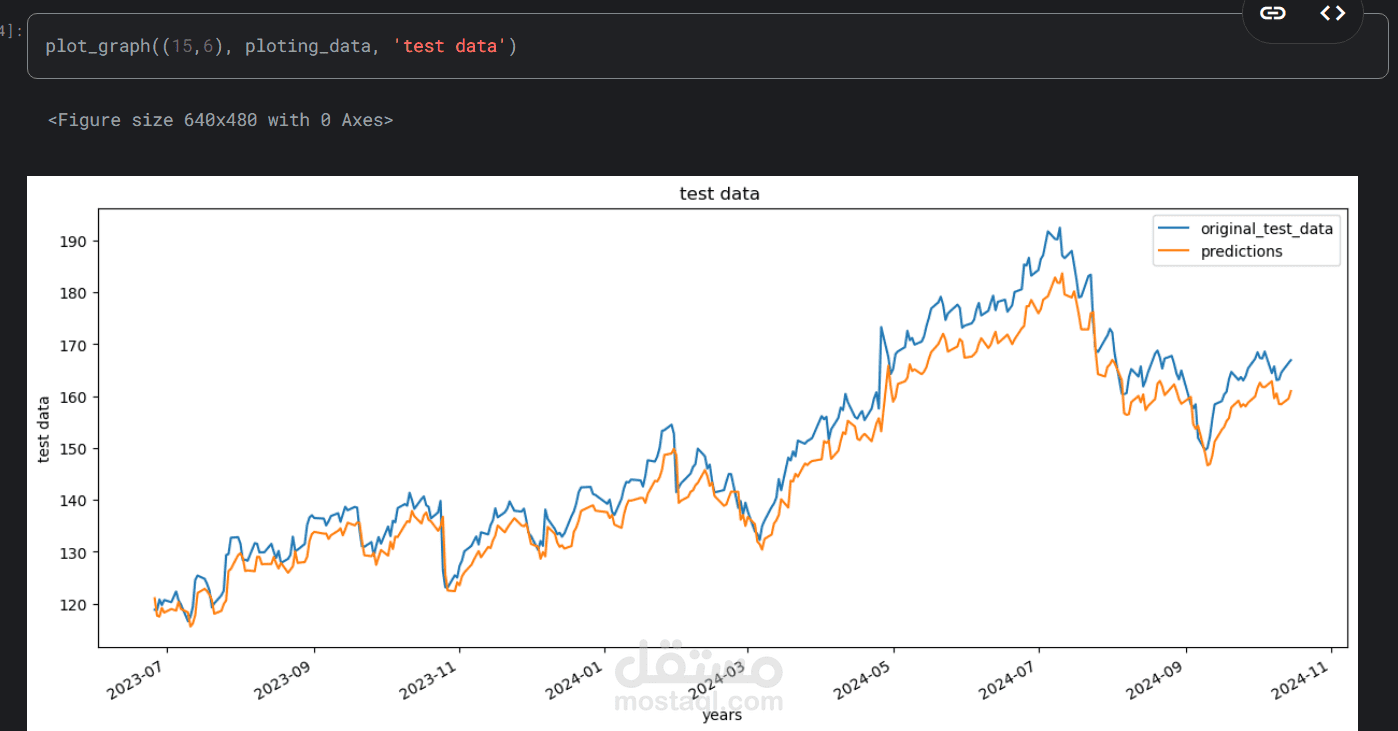Click the orange predictions legend line
The width and height of the screenshot is (1398, 731).
click(x=1174, y=252)
